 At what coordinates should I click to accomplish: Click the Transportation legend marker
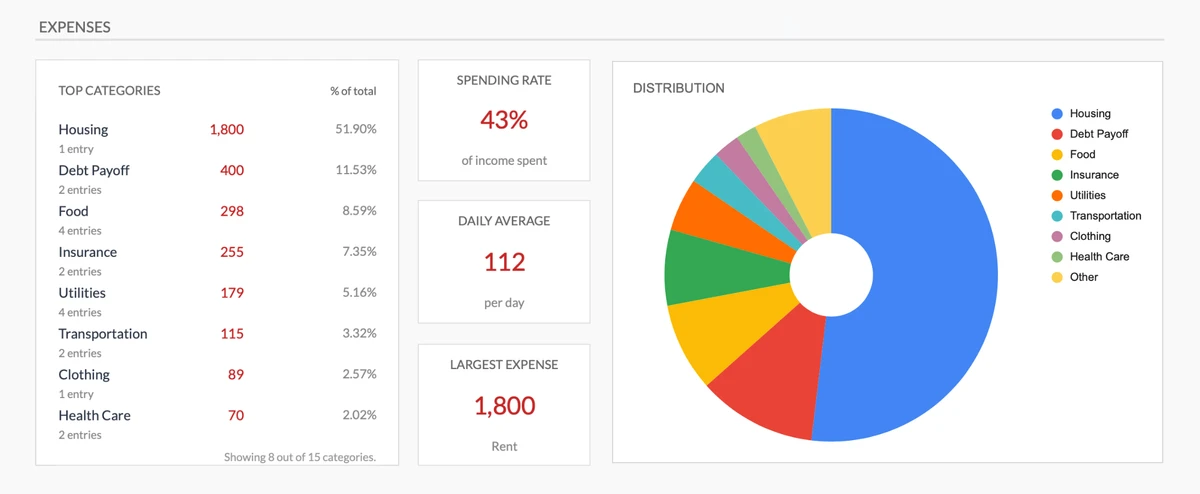(1057, 216)
